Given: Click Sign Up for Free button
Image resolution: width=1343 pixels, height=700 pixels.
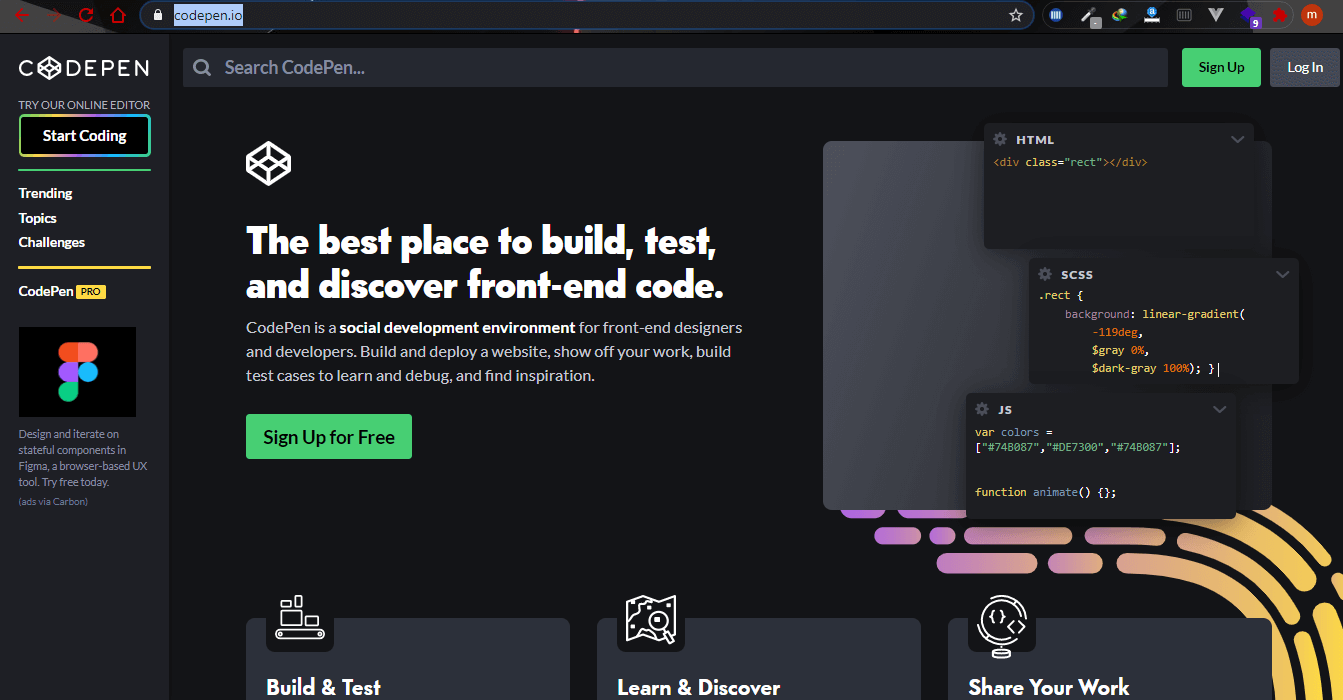Looking at the screenshot, I should (x=329, y=437).
